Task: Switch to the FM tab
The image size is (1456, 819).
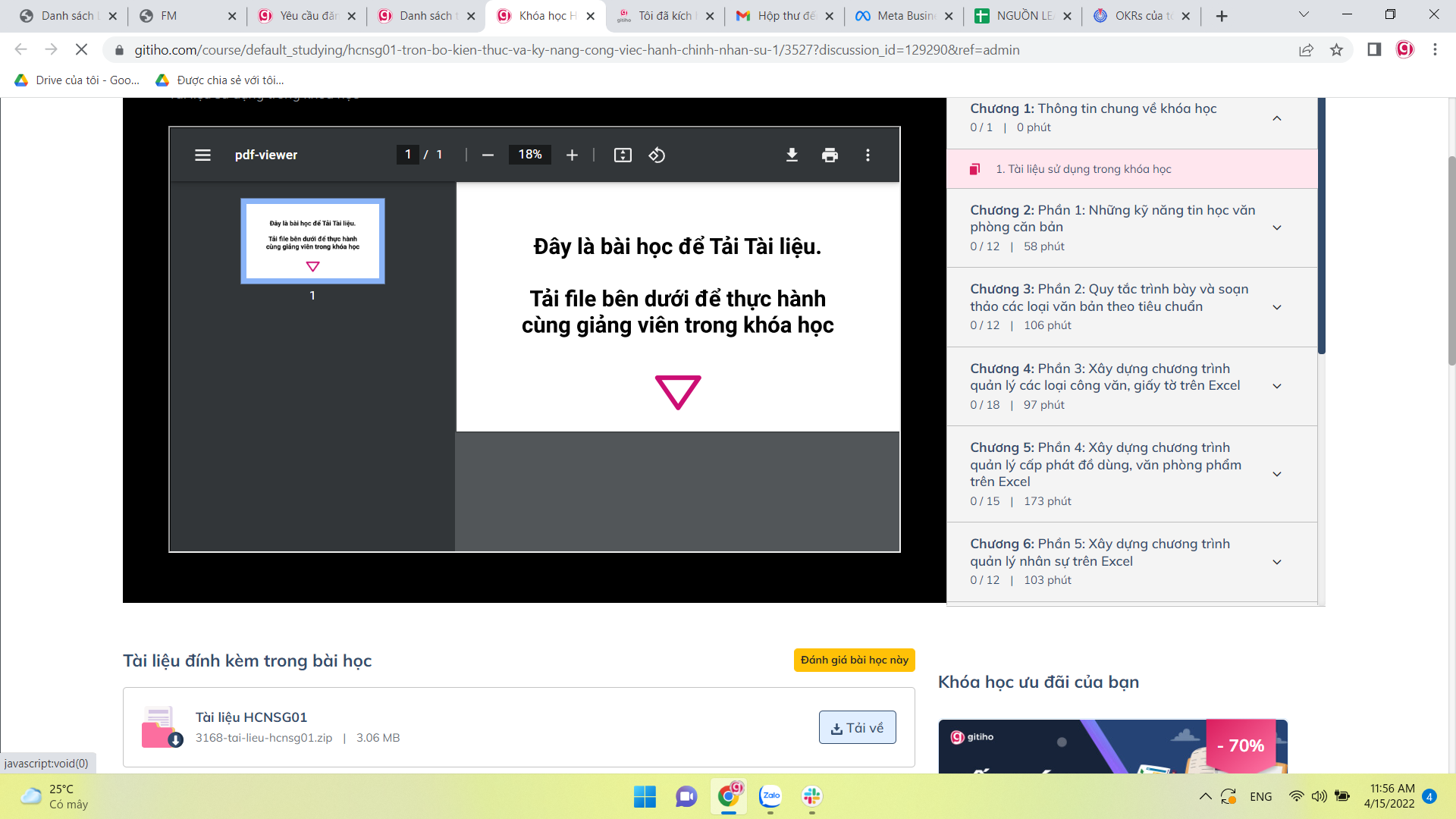Action: tap(188, 16)
